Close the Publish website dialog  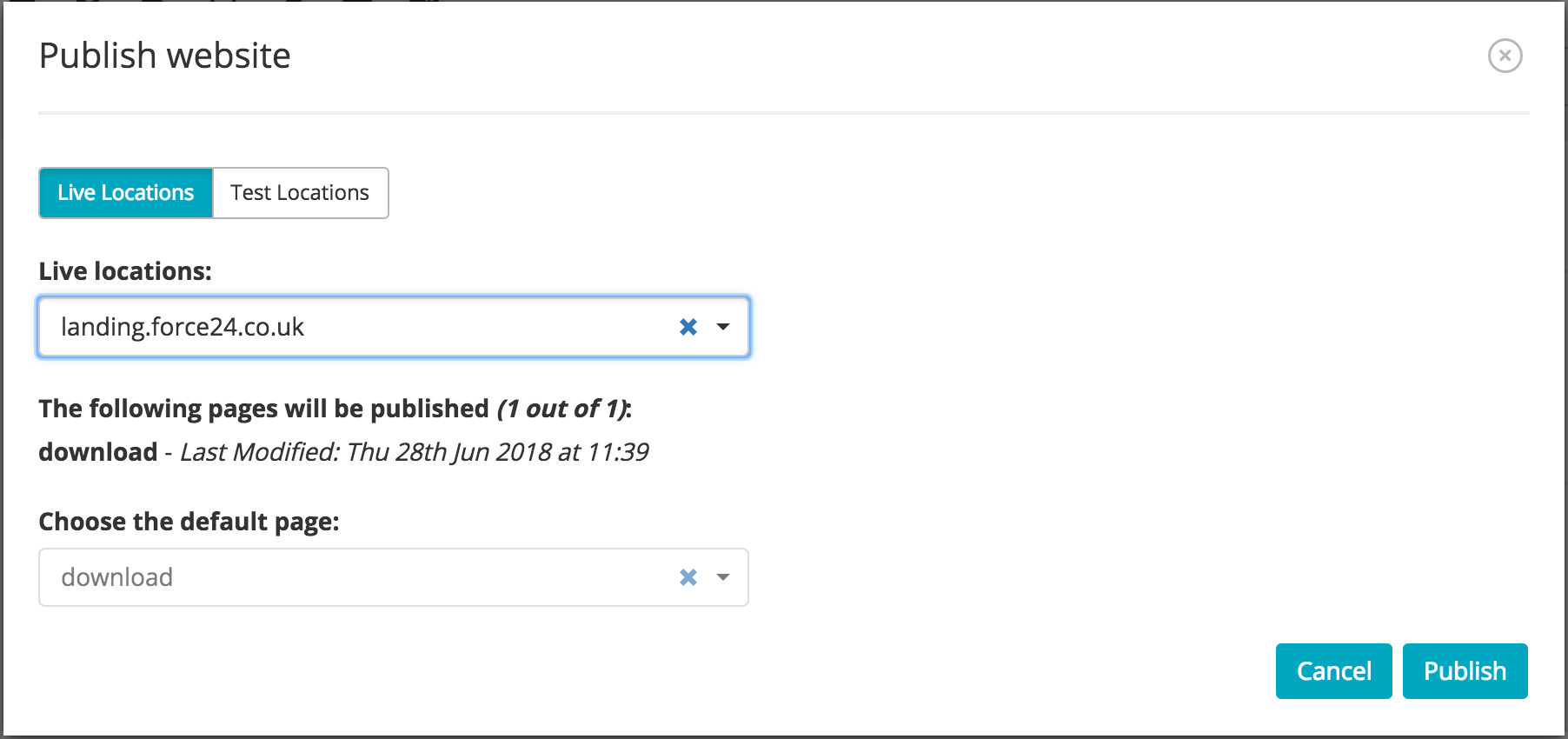[1505, 56]
